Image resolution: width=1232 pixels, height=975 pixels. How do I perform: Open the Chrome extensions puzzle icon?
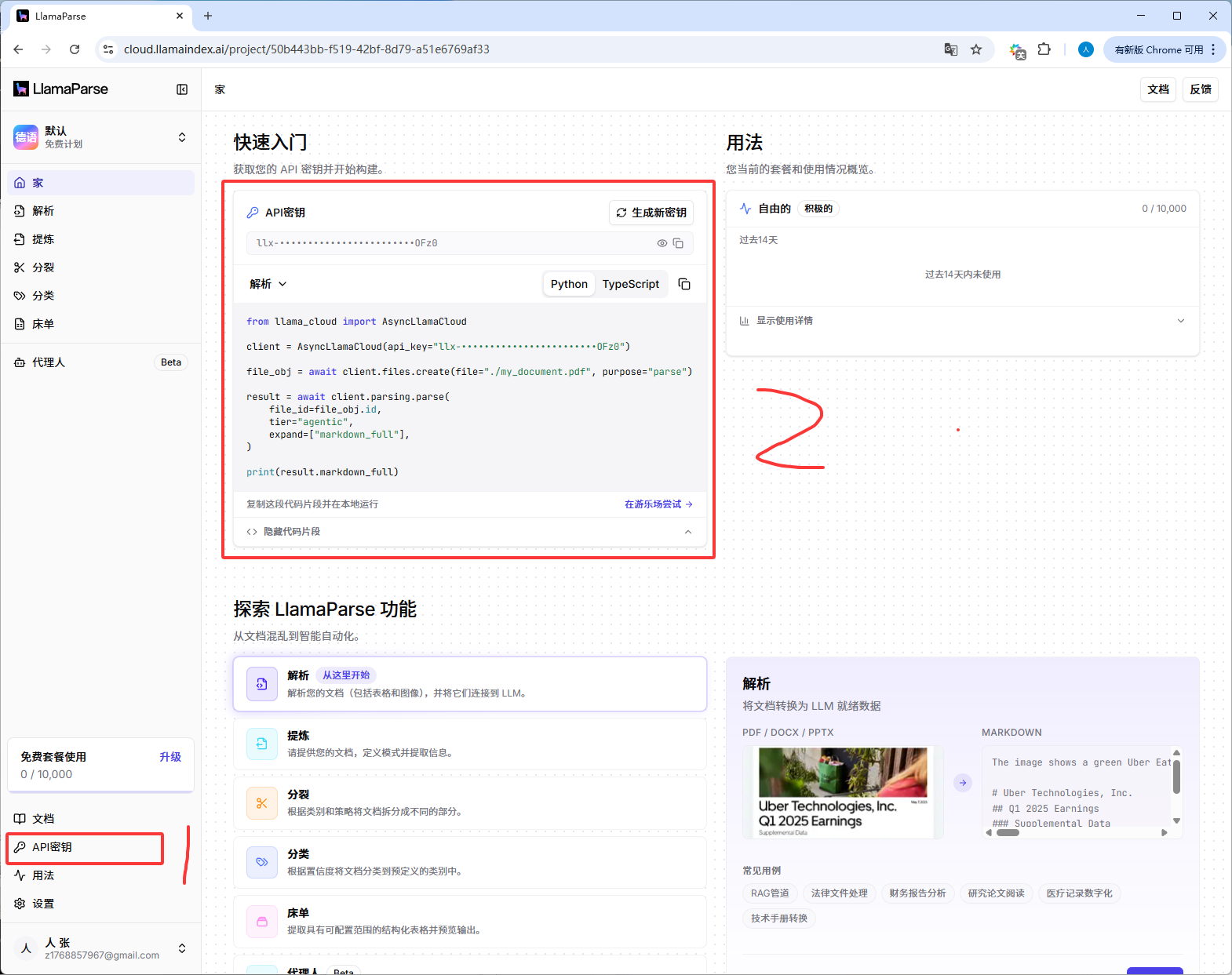(x=1044, y=49)
